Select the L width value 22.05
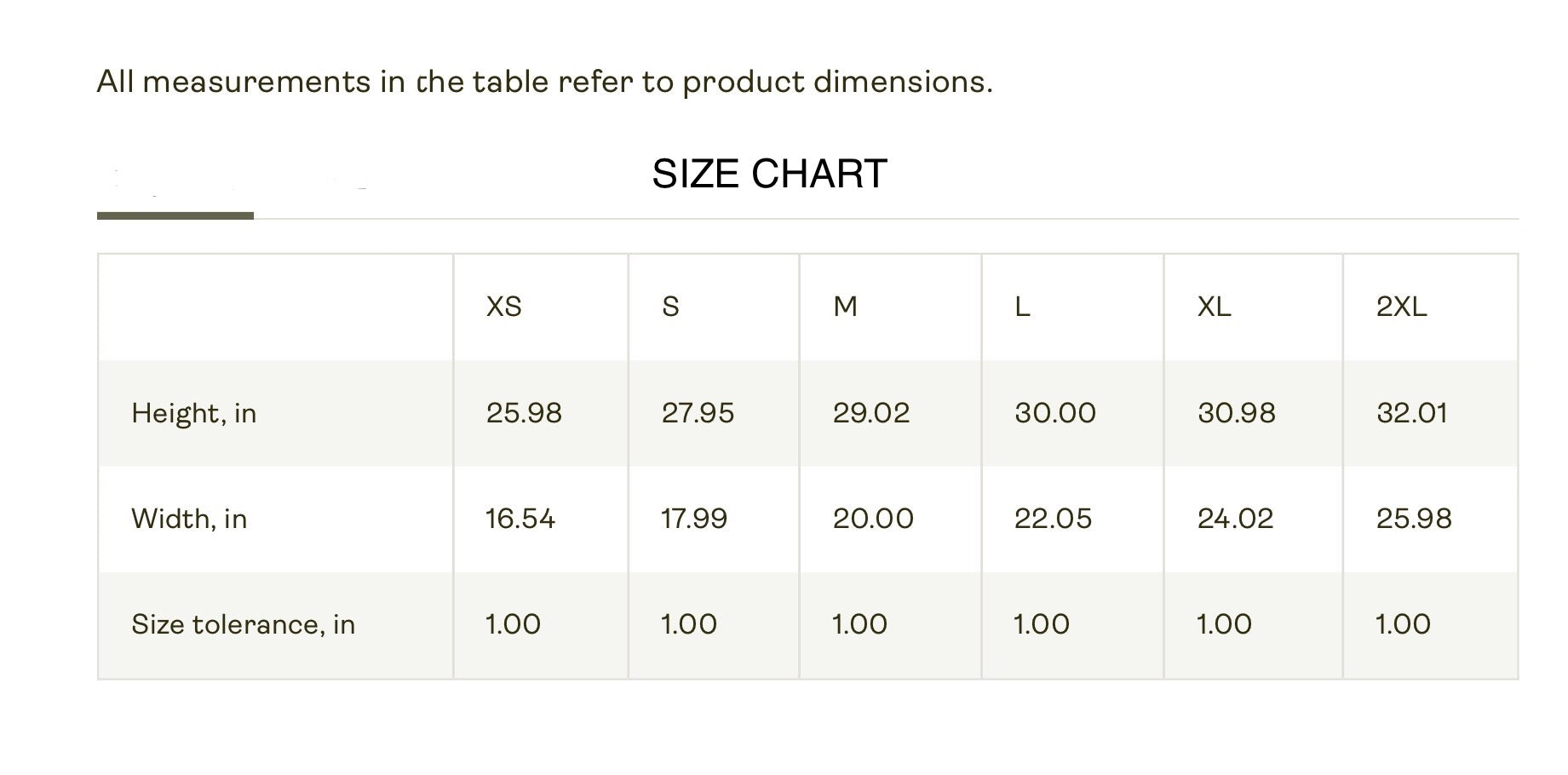 point(1053,519)
